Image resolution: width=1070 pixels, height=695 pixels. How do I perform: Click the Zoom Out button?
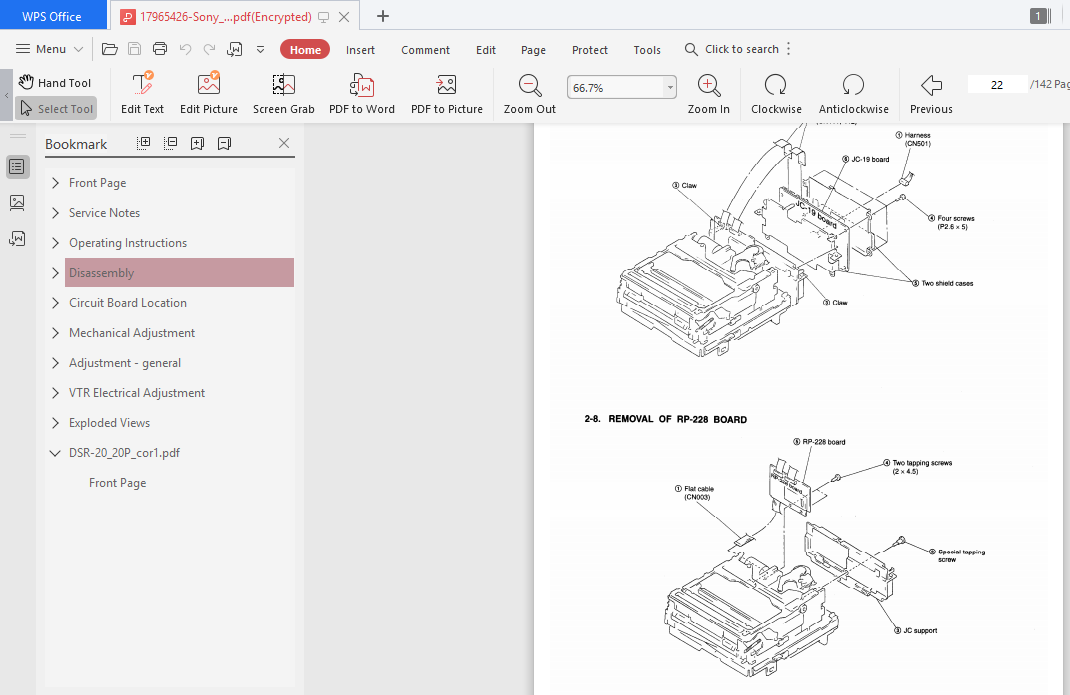pyautogui.click(x=530, y=93)
